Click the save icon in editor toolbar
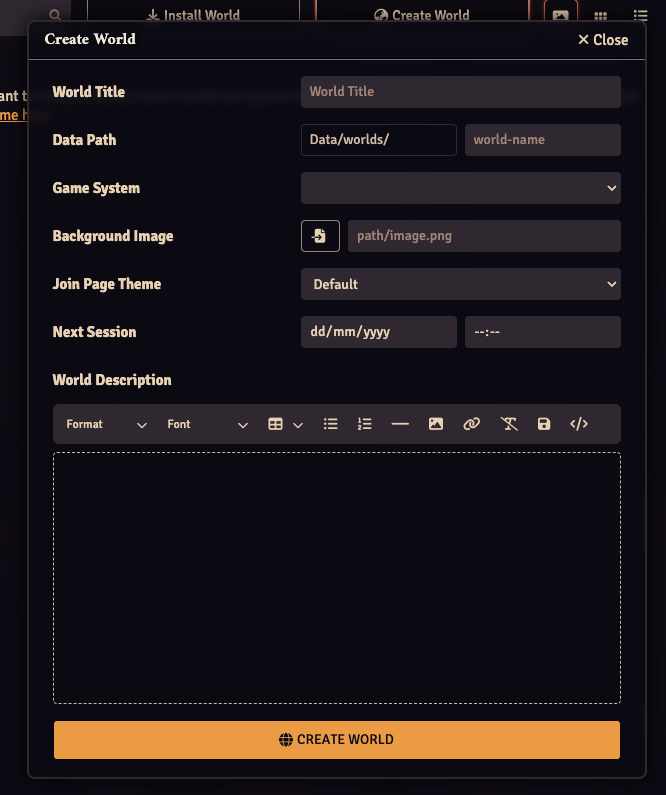The width and height of the screenshot is (666, 795). pyautogui.click(x=544, y=424)
